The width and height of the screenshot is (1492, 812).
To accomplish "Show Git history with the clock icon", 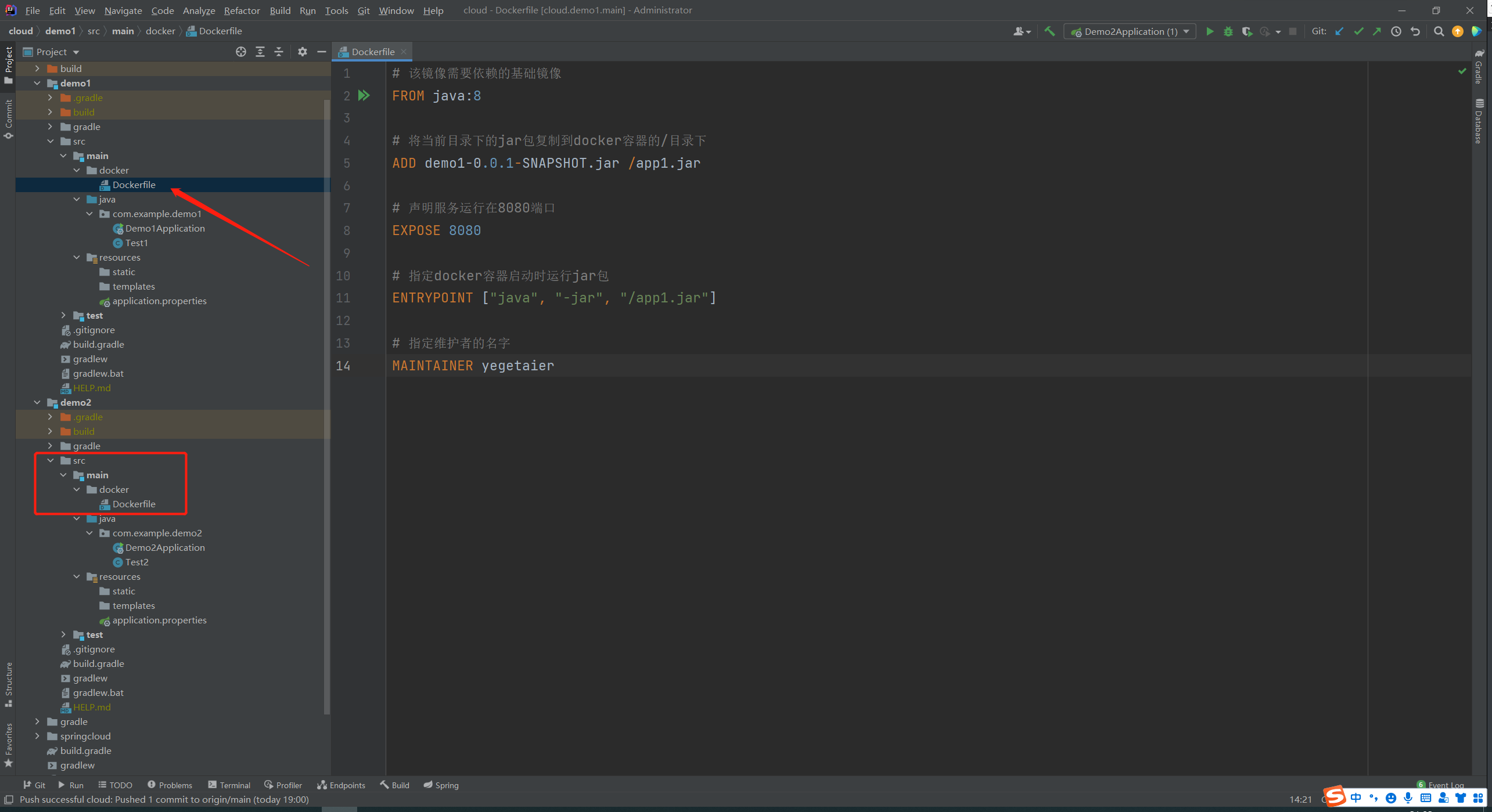I will click(1396, 31).
